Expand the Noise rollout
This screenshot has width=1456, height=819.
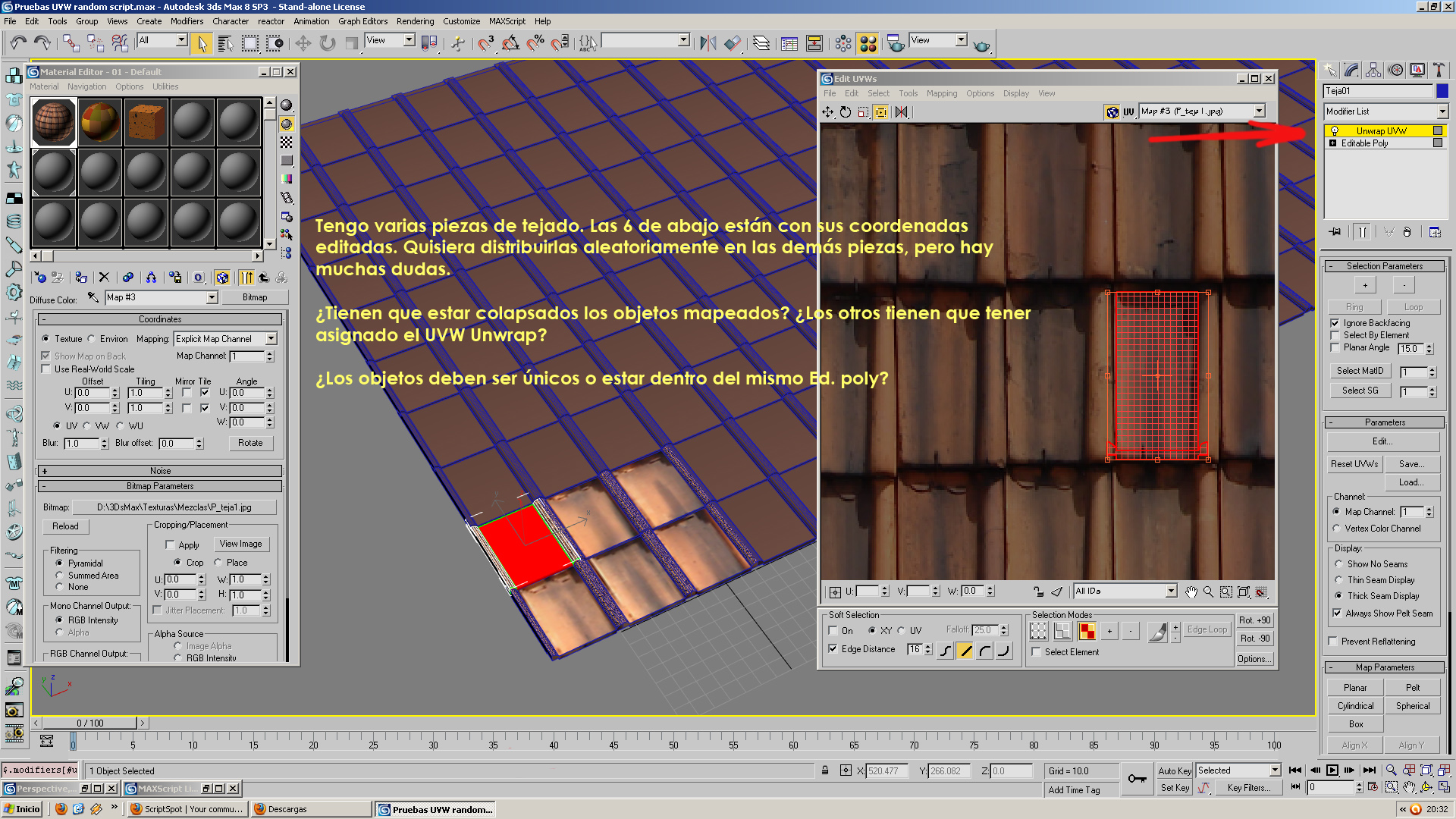pos(160,471)
